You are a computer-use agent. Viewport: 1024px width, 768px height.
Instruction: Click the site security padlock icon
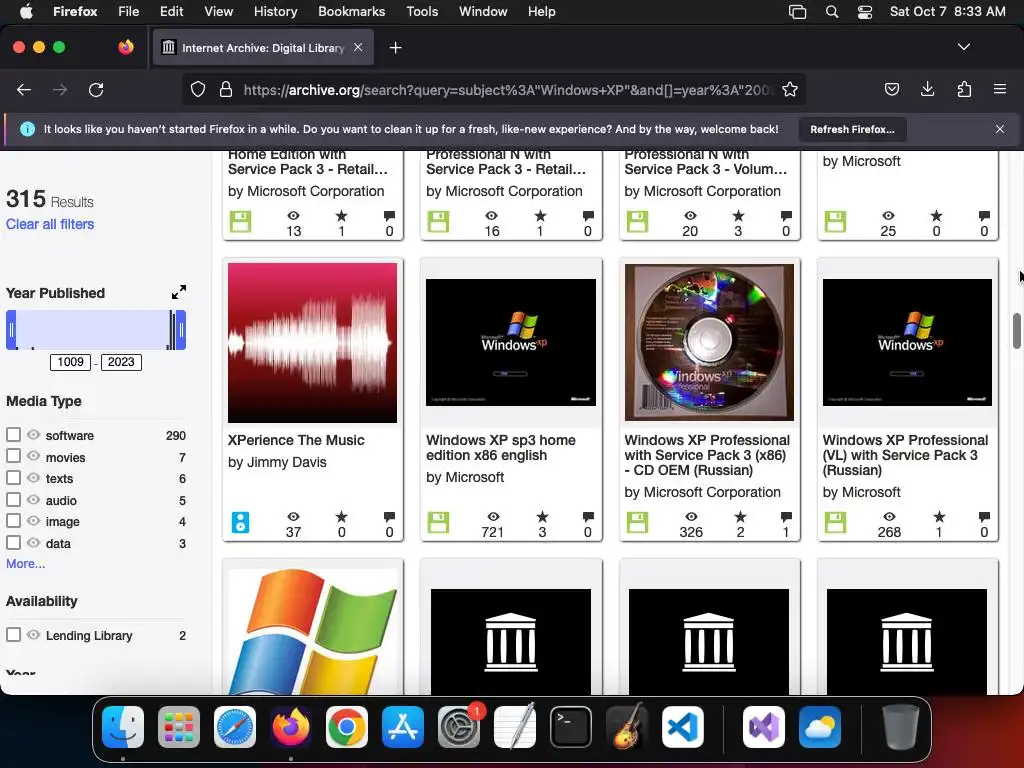[x=226, y=89]
